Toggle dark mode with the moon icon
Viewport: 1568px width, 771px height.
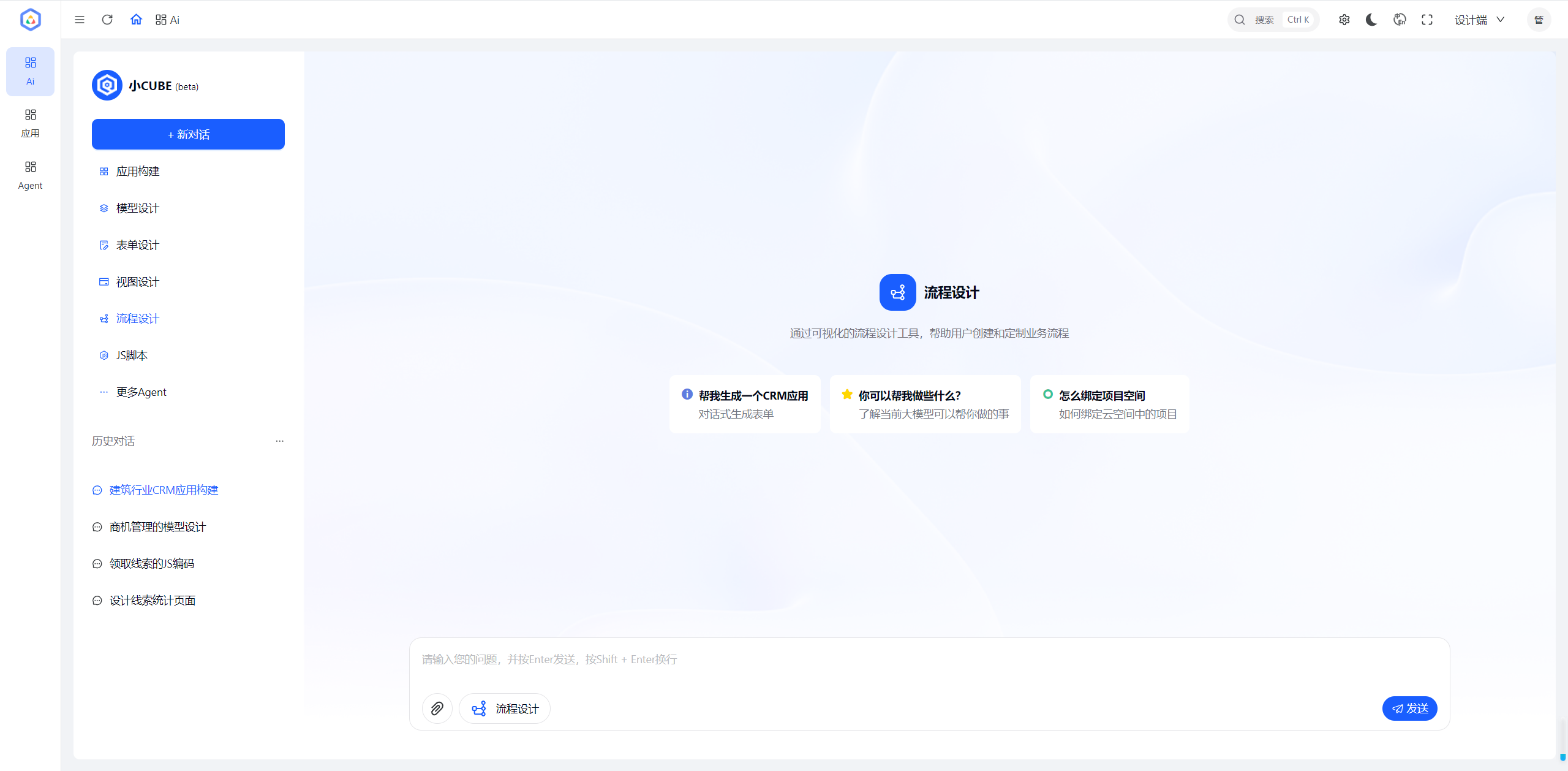tap(1371, 19)
